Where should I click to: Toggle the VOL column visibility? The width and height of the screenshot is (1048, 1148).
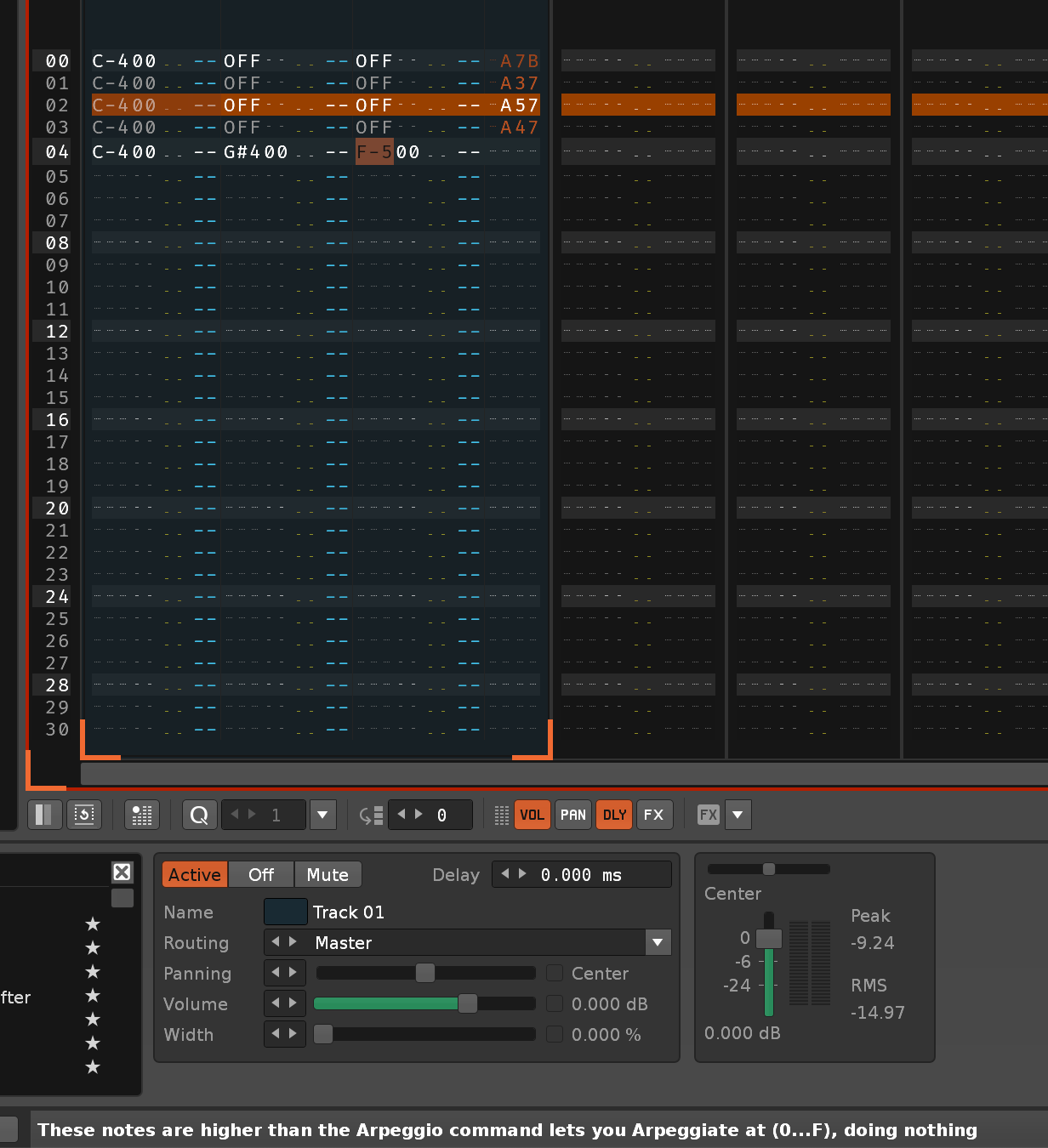pos(532,815)
